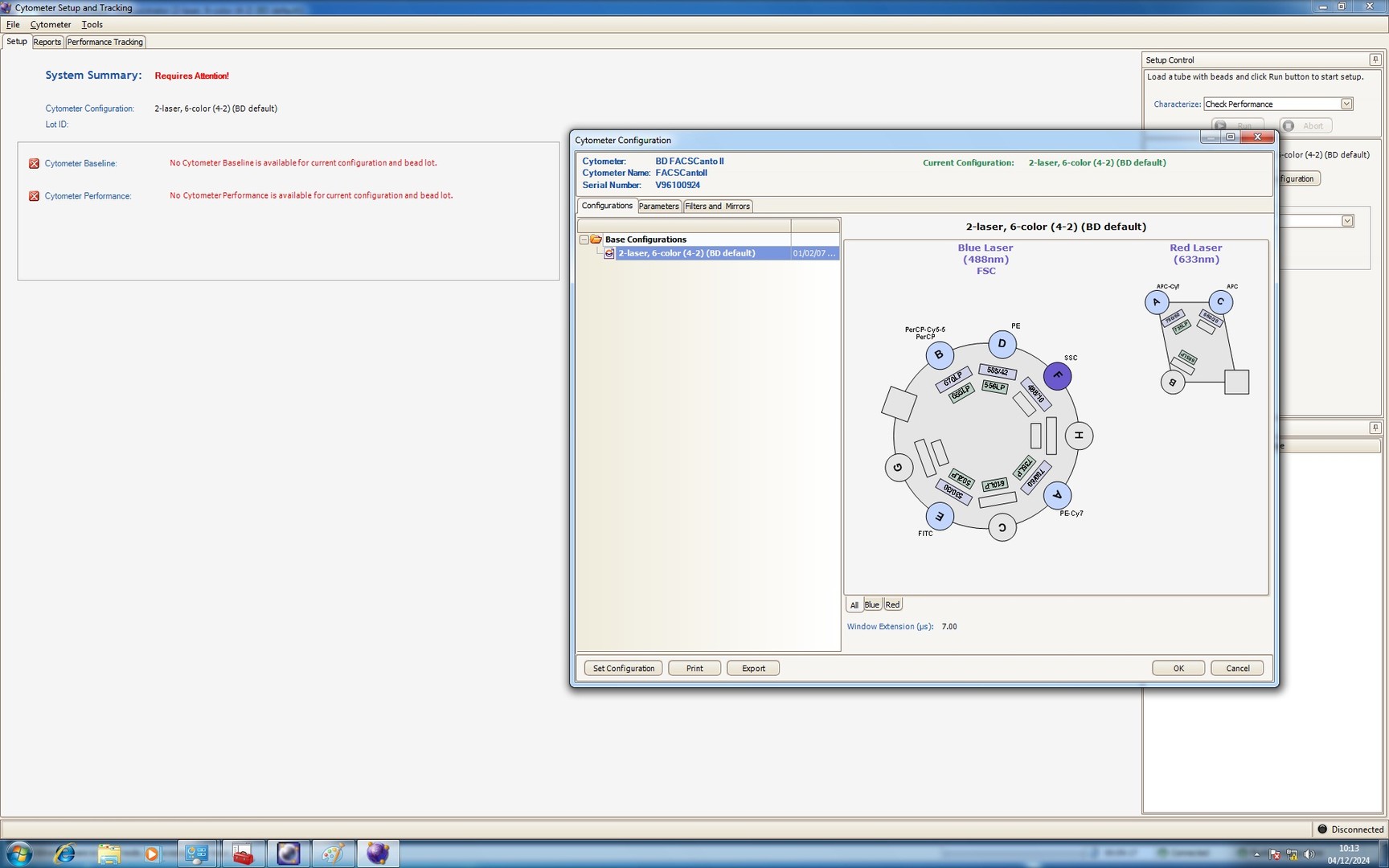
Task: Switch to the Reports tab
Action: click(47, 42)
